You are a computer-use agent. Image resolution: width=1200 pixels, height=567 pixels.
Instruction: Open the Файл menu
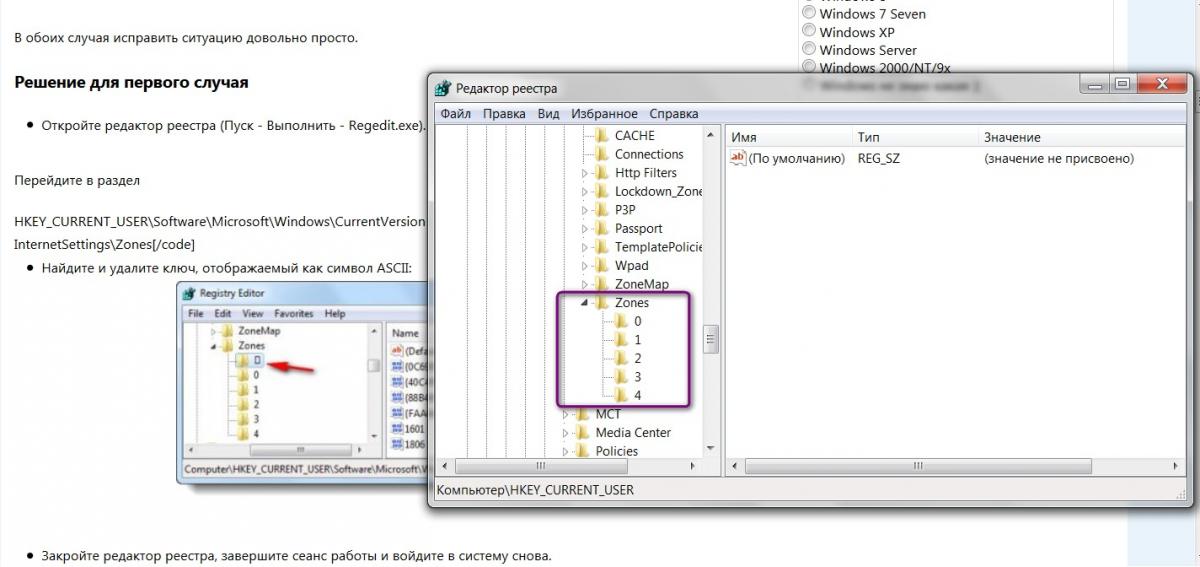coord(455,114)
